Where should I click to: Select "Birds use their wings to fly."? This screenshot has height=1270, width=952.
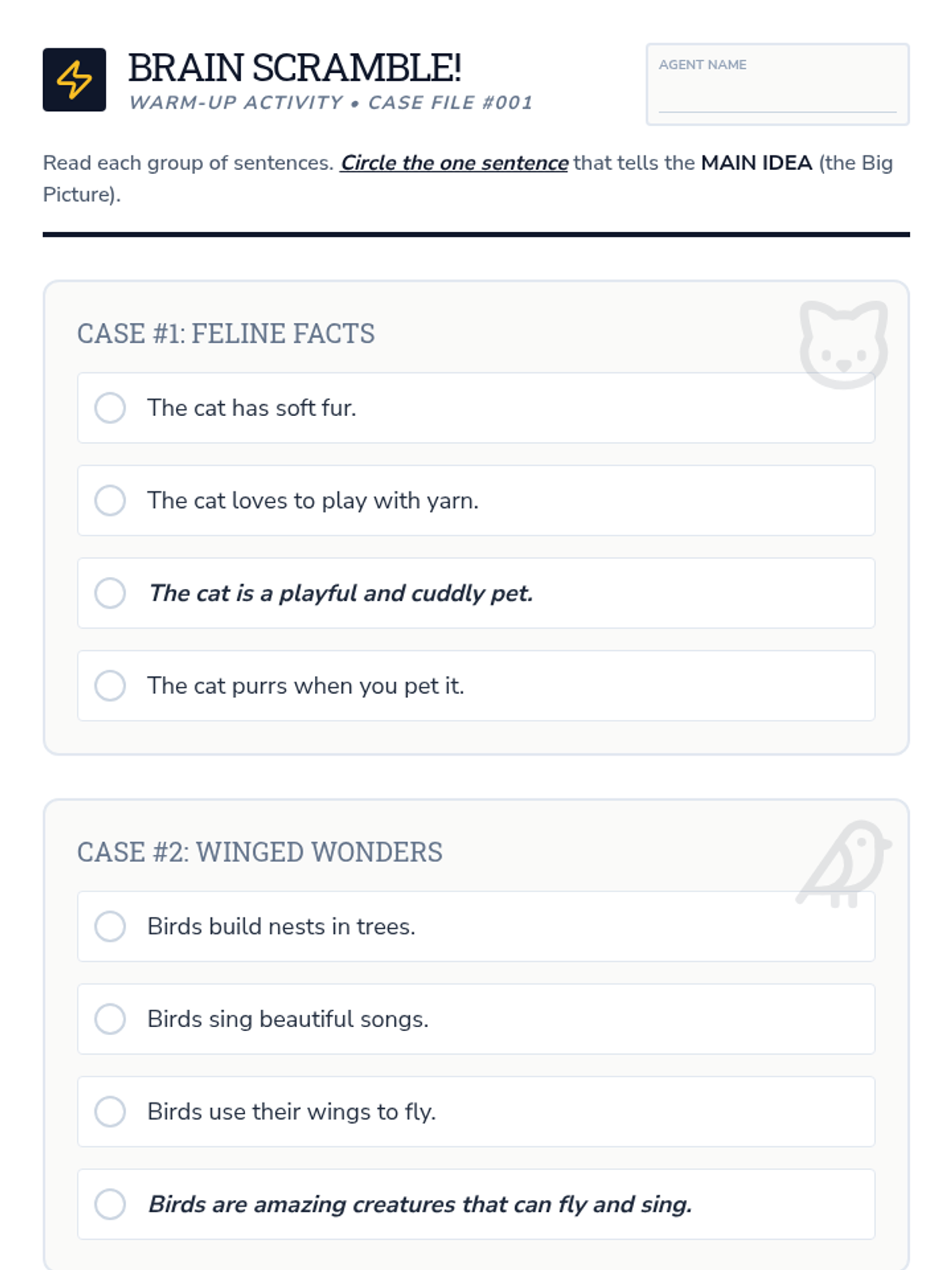(x=110, y=1111)
